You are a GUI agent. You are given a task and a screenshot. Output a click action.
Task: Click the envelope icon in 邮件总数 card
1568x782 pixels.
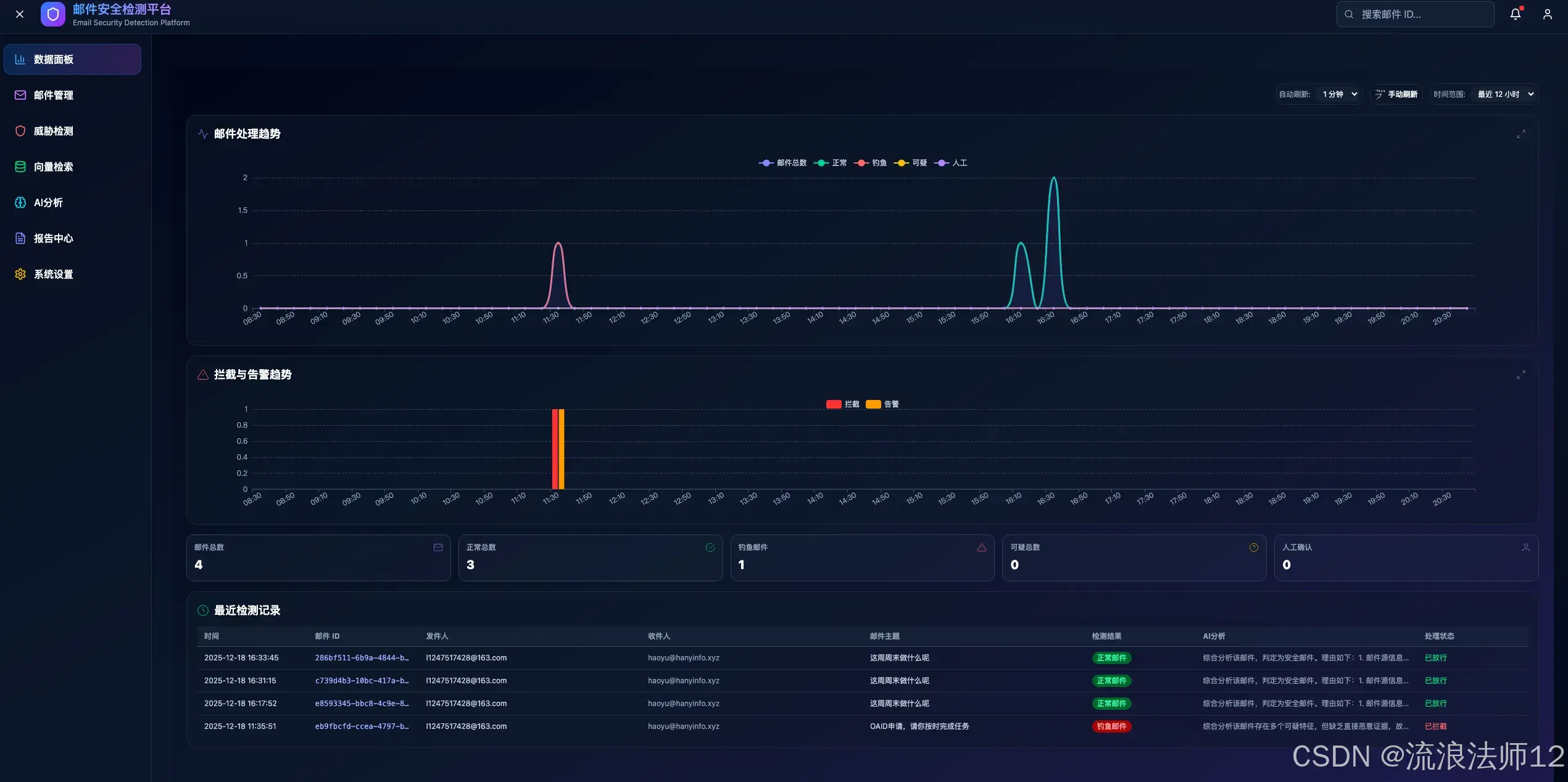(438, 547)
